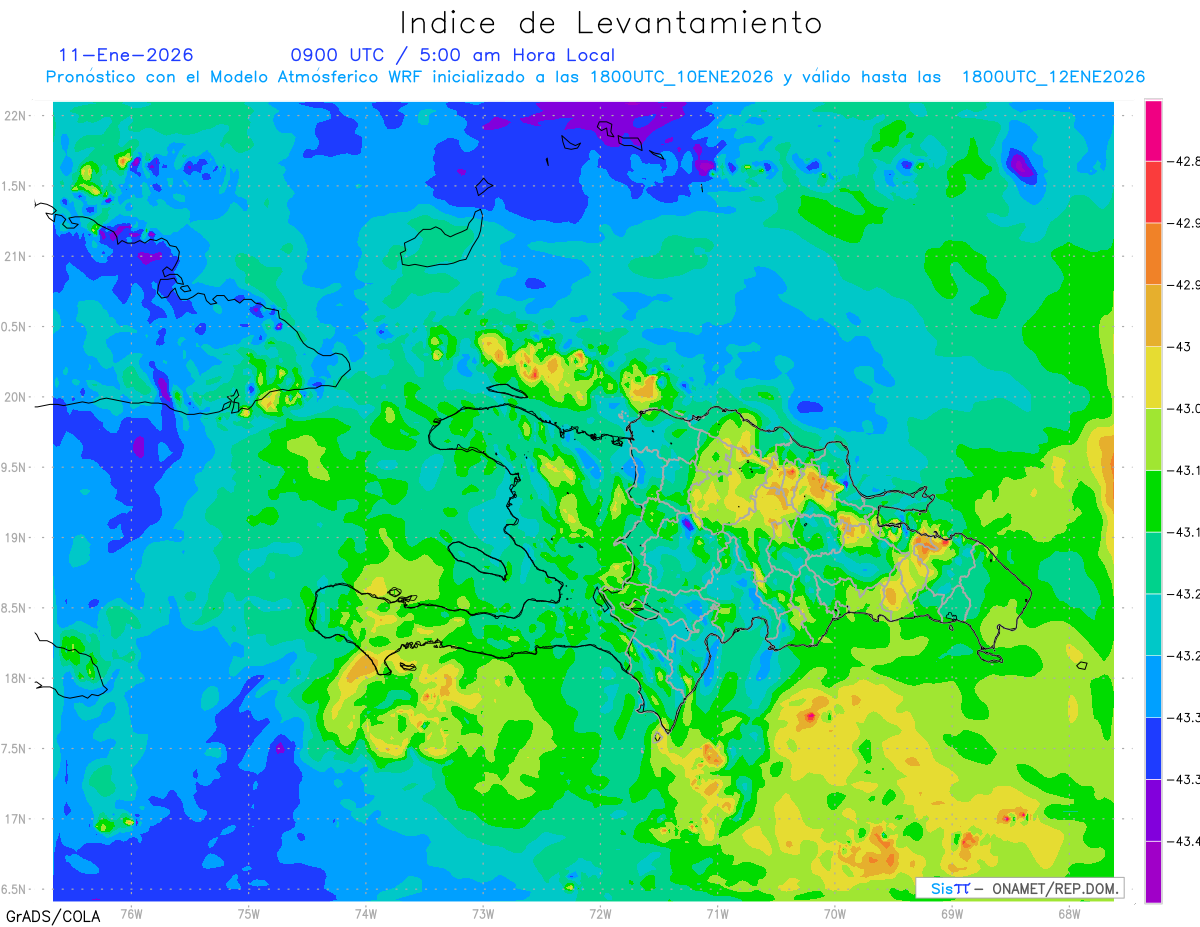
Task: Select the bottom purple swatch in the colorbar
Action: click(x=1153, y=871)
